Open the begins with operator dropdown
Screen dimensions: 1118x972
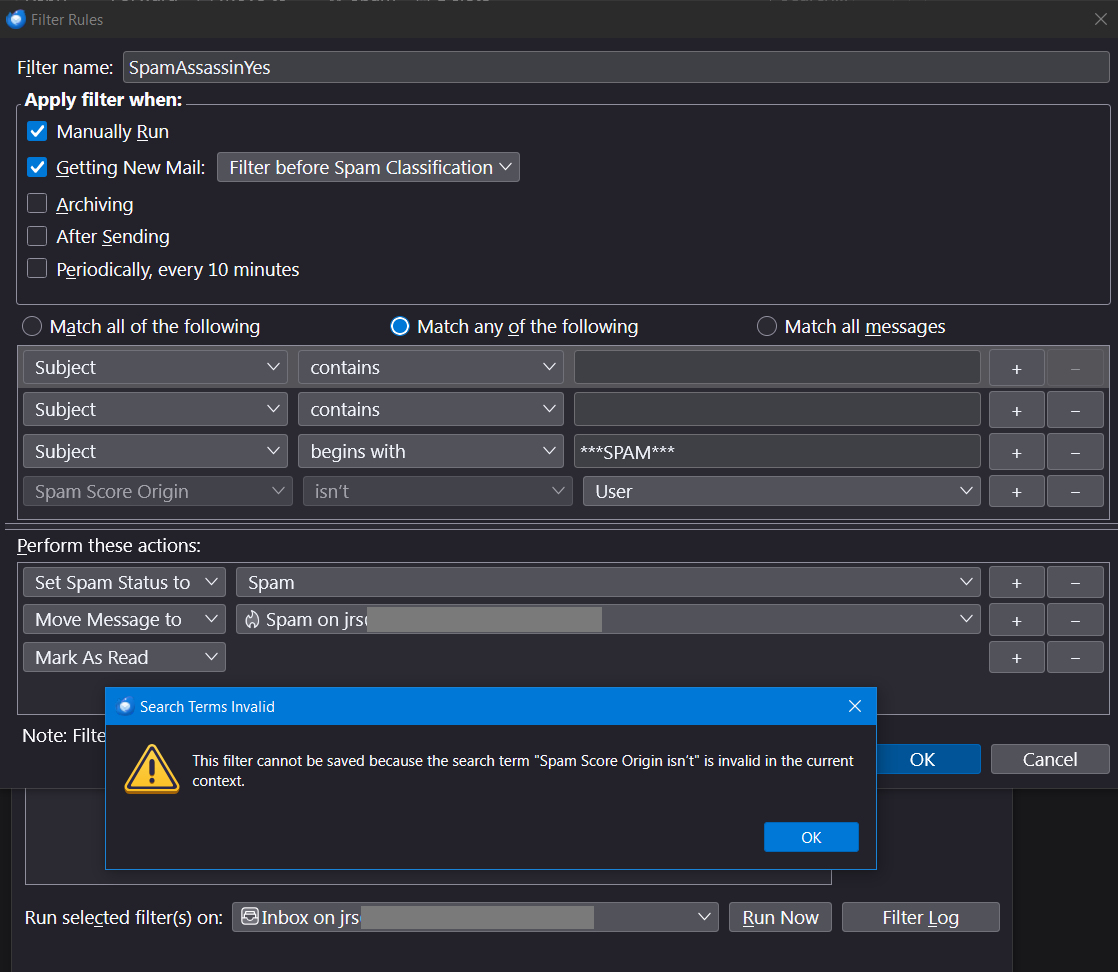point(431,451)
